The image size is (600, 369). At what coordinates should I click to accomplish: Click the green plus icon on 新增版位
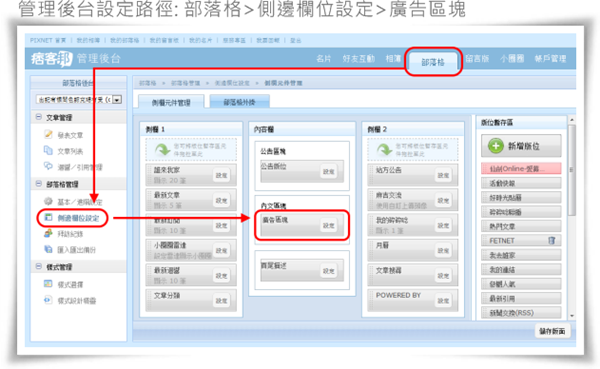(496, 146)
